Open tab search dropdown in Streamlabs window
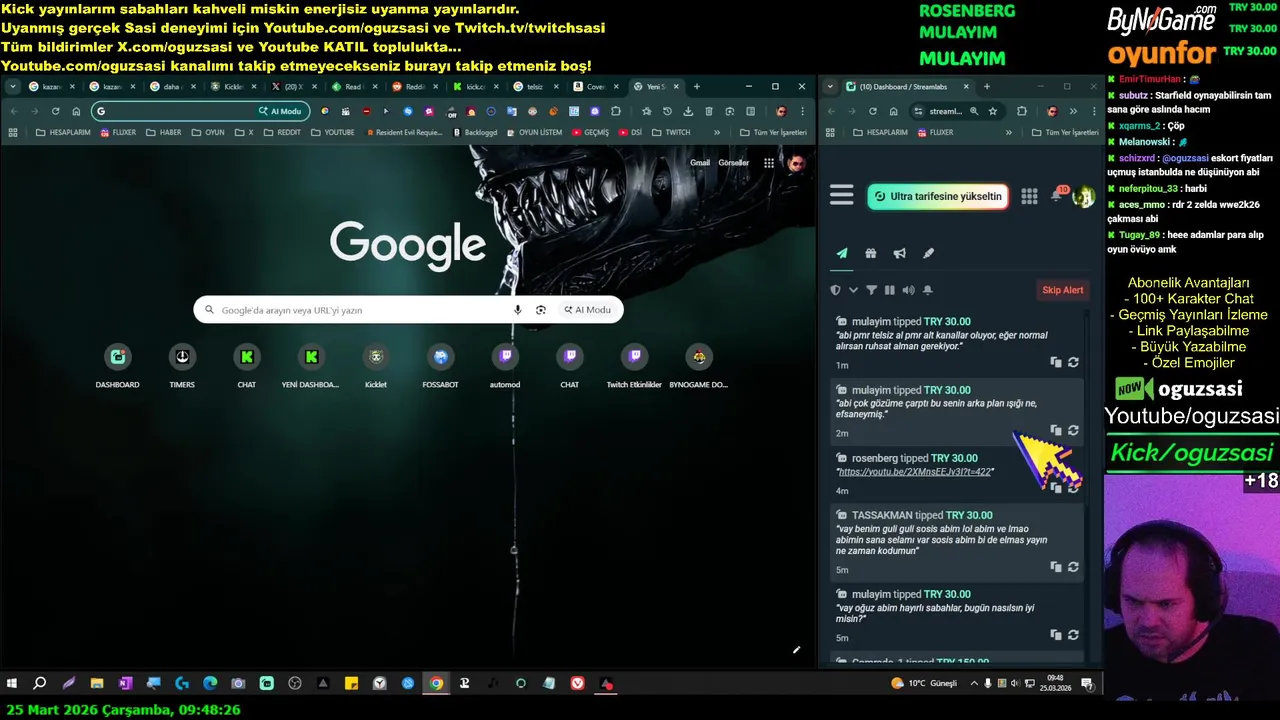Viewport: 1280px width, 720px height. tap(830, 87)
